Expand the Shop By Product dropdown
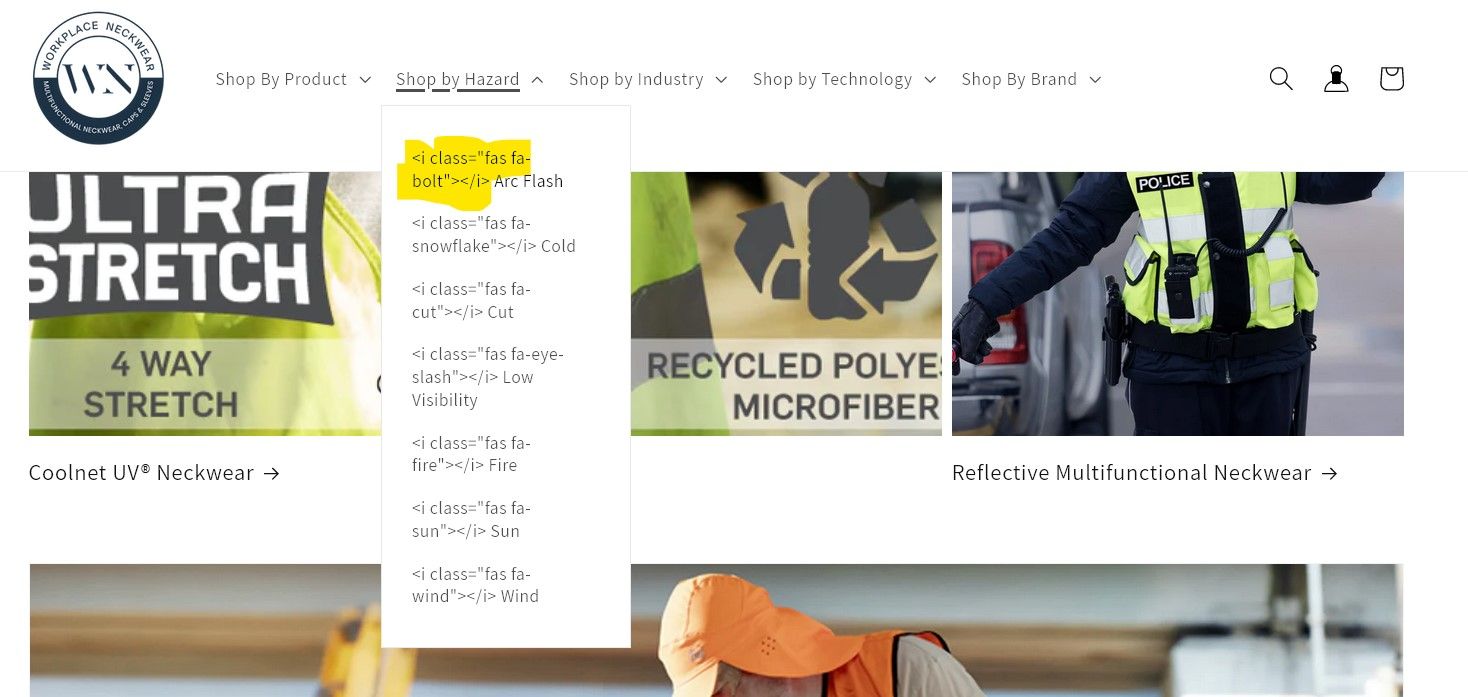The width and height of the screenshot is (1468, 697). (293, 79)
